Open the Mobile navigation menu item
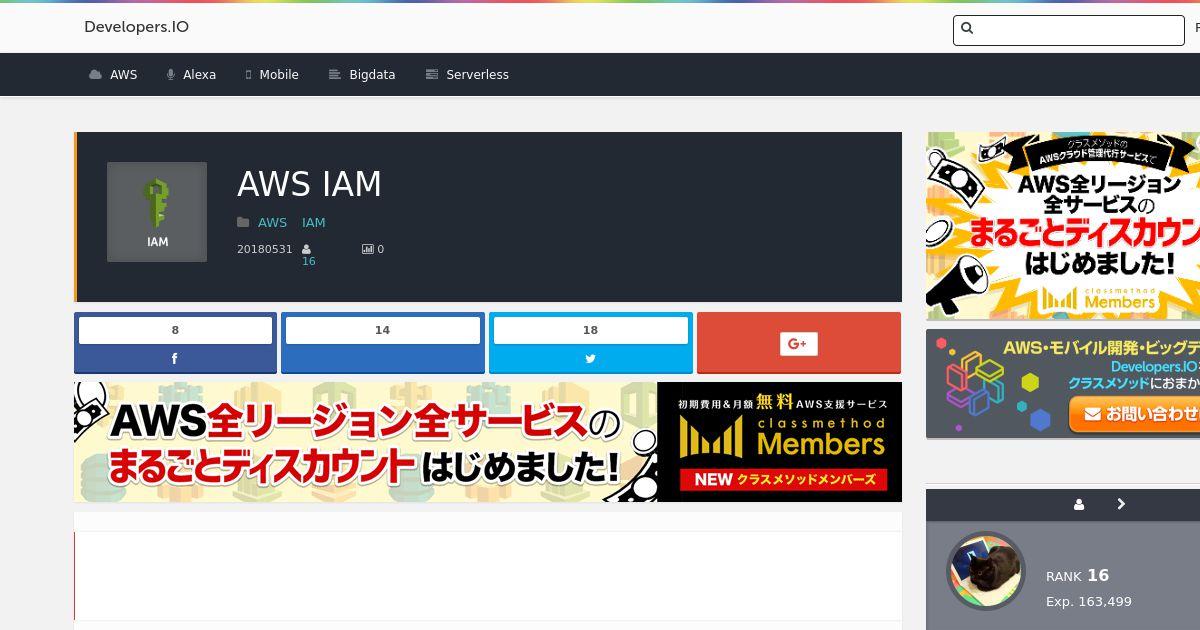Screen dimensions: 1200x630 pyautogui.click(x=272, y=75)
